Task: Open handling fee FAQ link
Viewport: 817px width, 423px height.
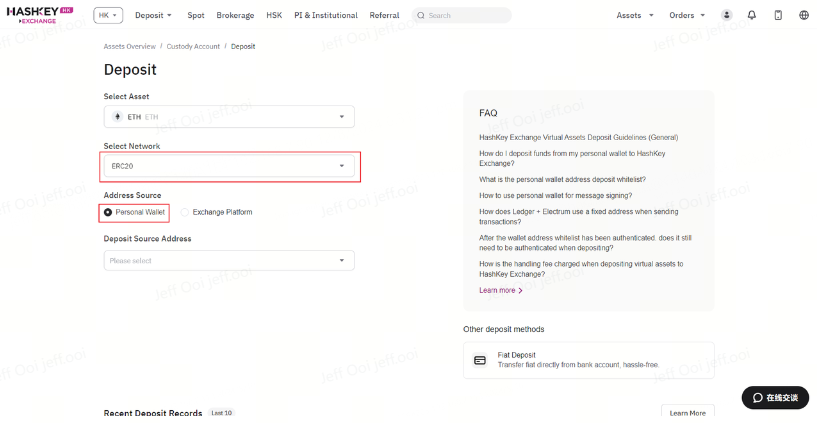Action: pos(581,269)
